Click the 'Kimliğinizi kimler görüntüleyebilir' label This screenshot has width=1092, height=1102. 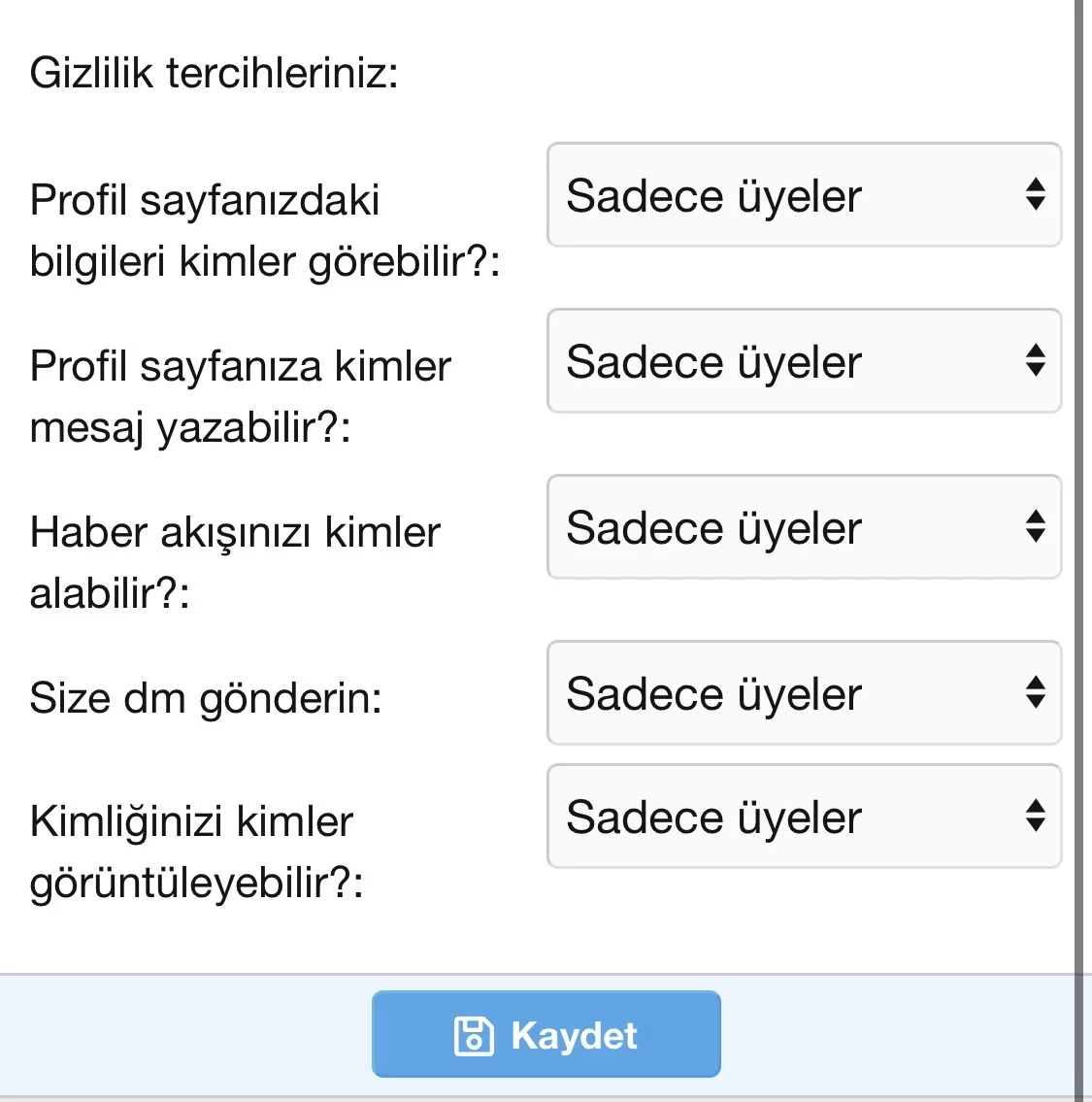(x=196, y=852)
